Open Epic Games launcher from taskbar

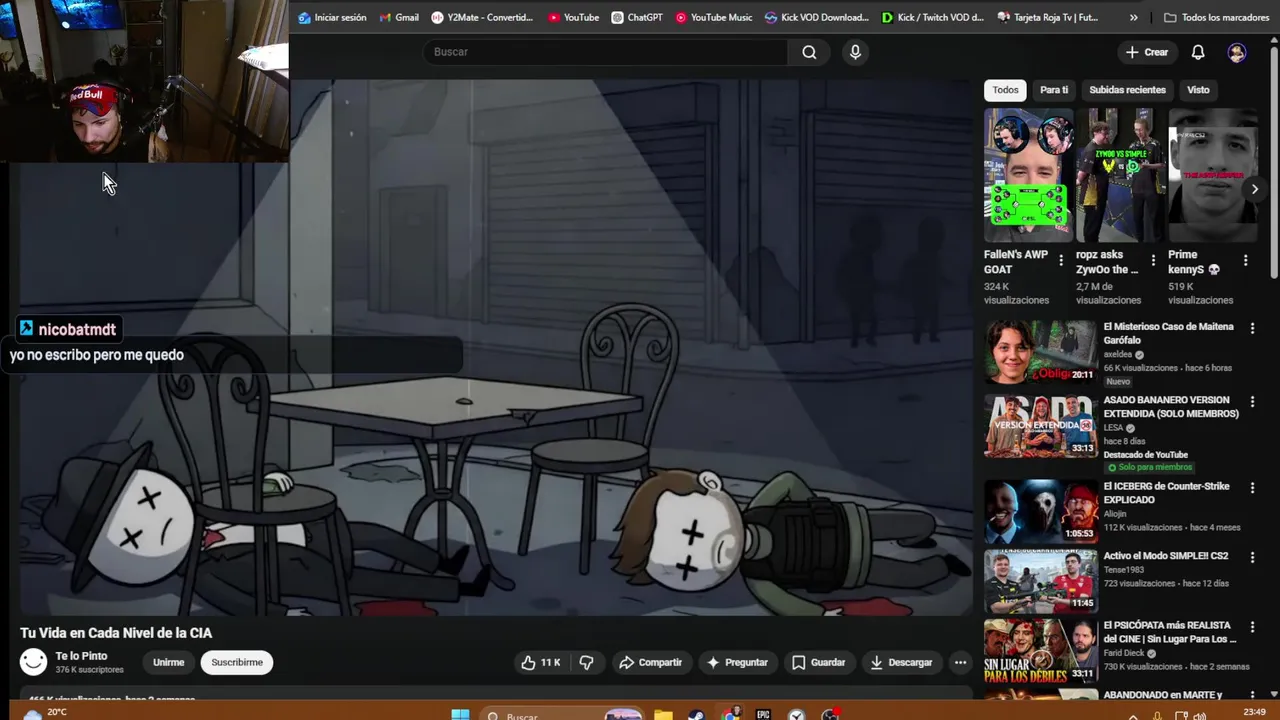pos(763,714)
